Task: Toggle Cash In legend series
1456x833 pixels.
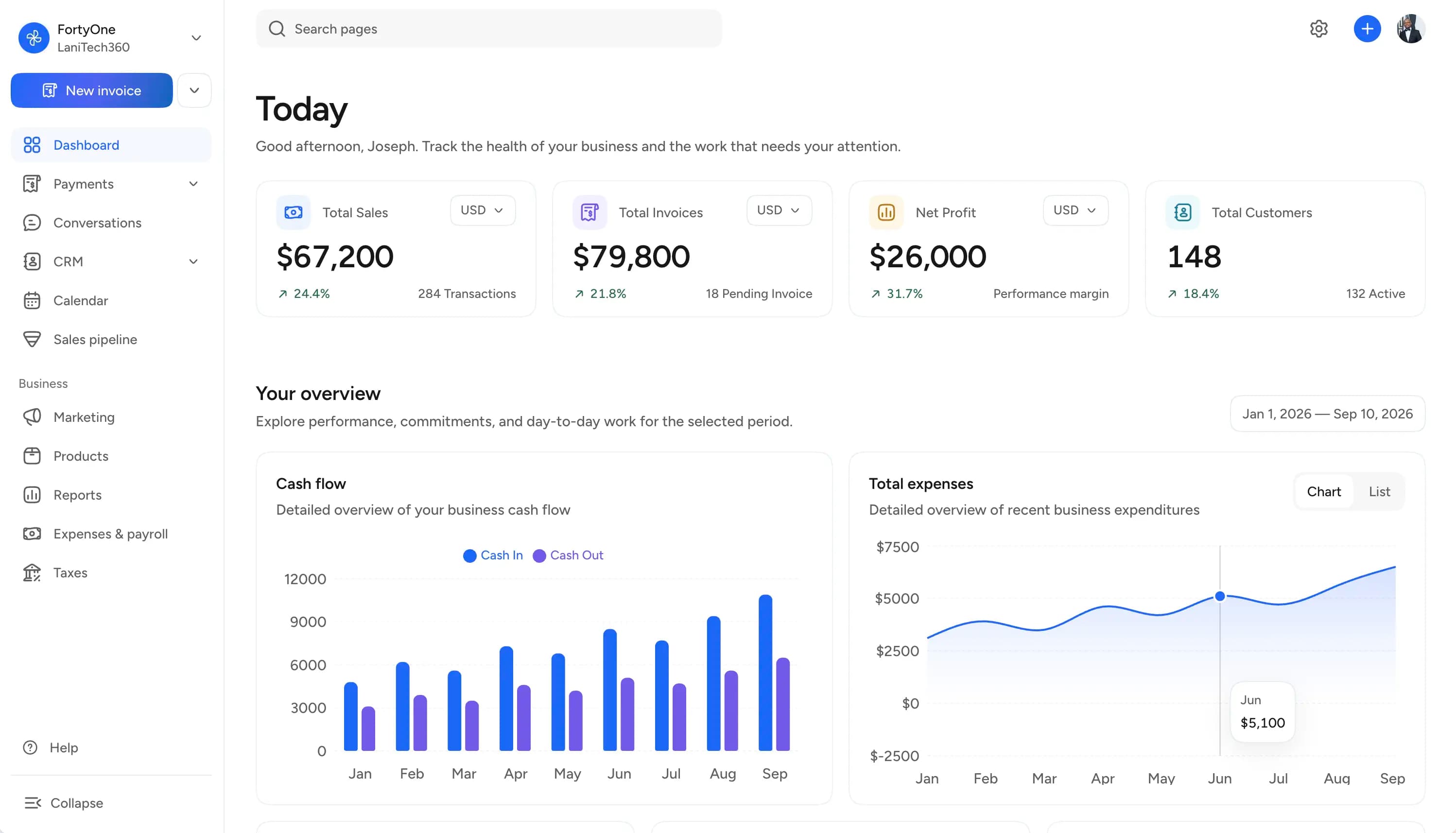Action: tap(493, 555)
